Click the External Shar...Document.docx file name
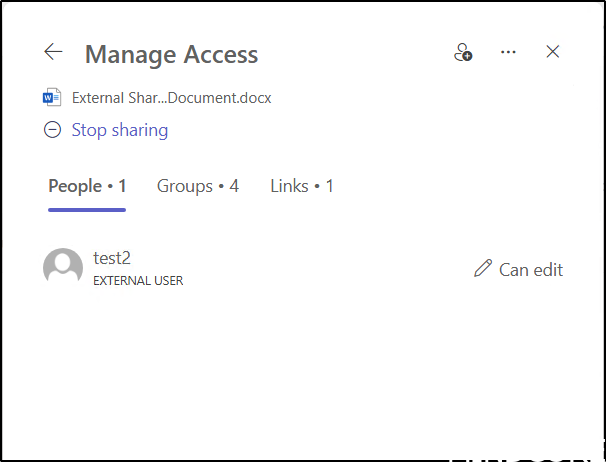606x462 pixels. 171,98
